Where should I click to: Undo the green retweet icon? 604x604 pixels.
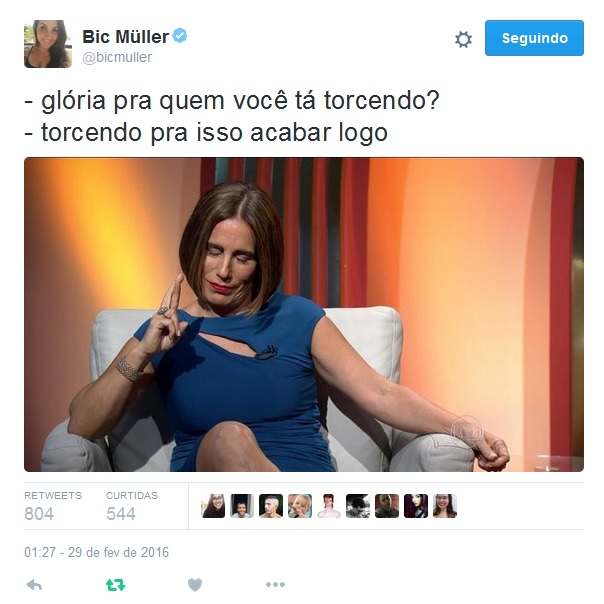(116, 585)
